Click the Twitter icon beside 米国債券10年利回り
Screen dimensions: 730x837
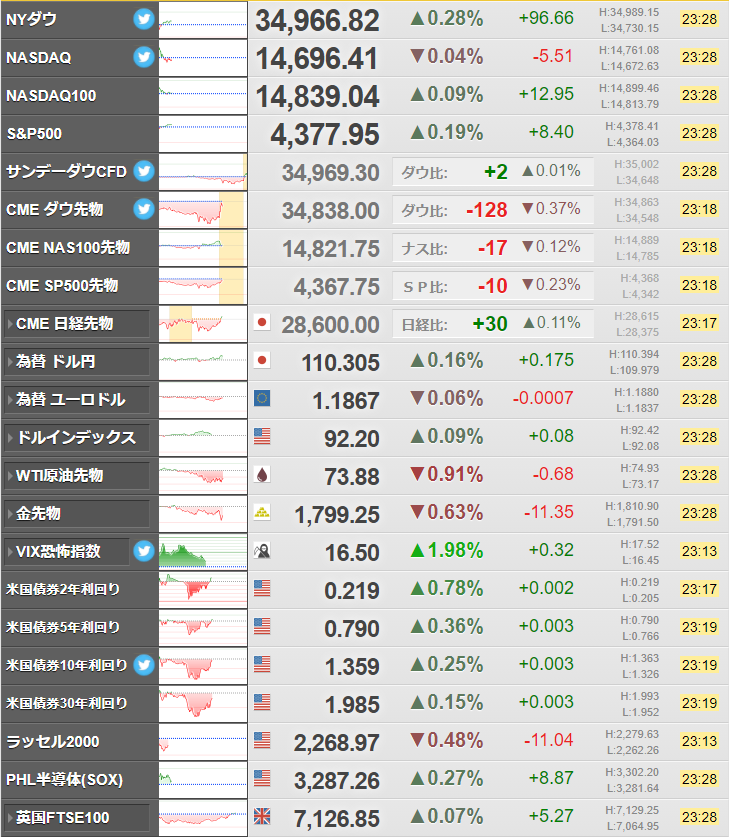144,665
